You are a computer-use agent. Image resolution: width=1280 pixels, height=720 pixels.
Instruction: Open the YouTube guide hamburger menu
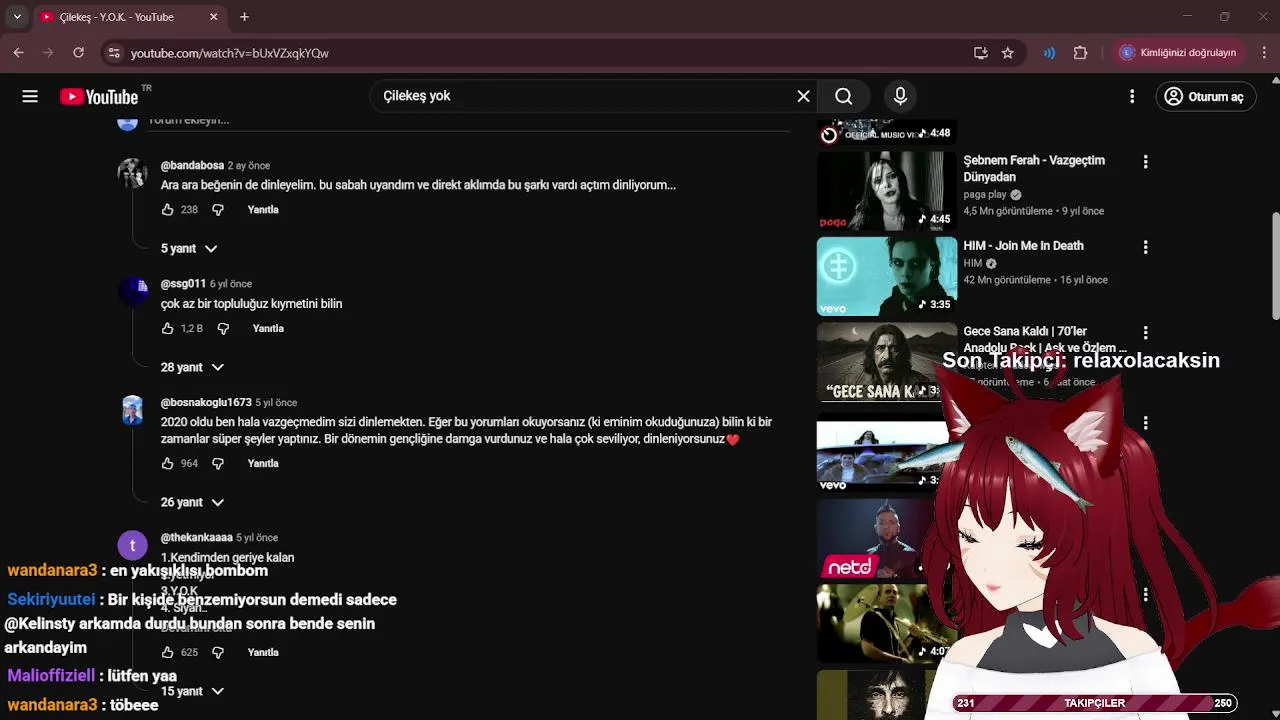pos(30,96)
